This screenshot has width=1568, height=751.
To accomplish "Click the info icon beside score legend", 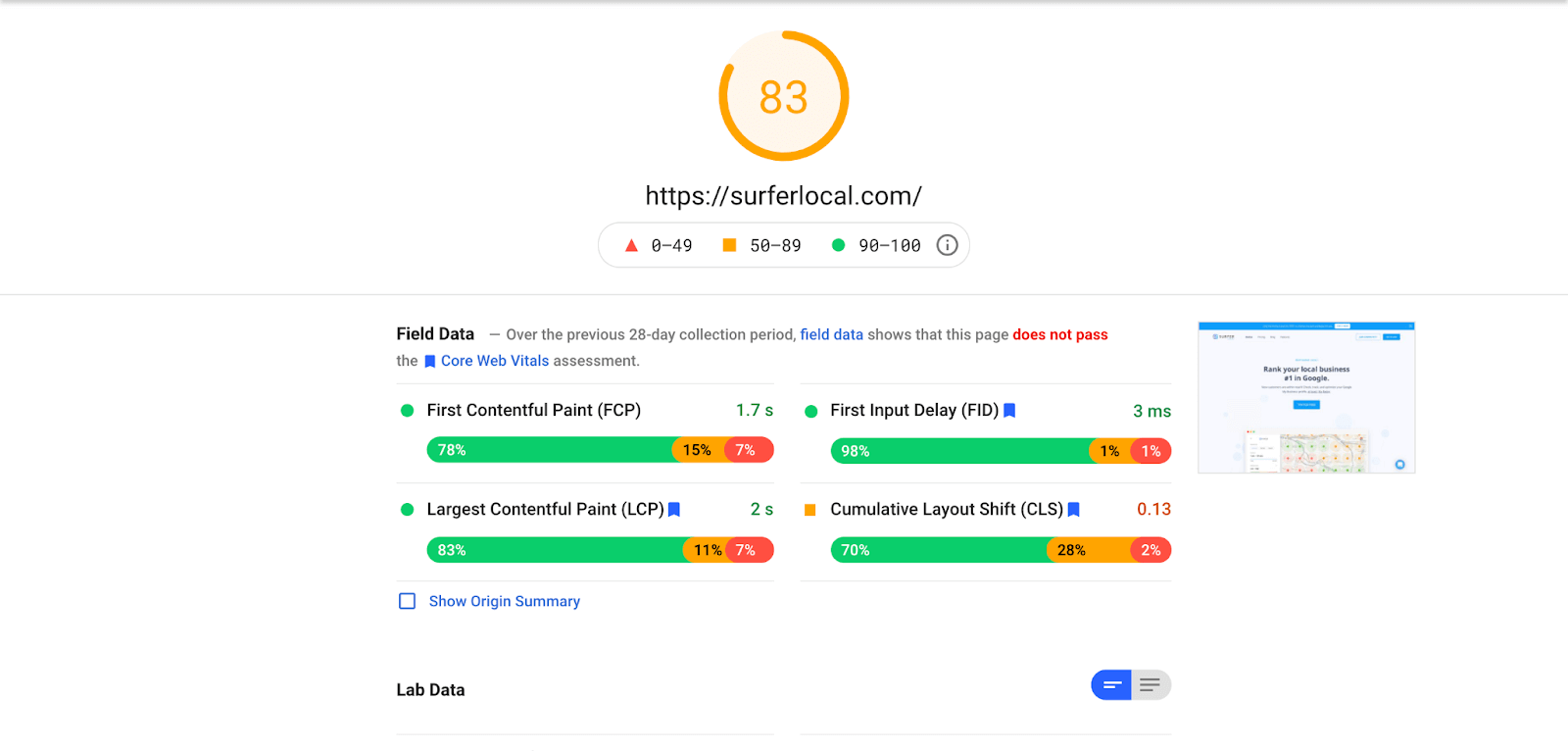I will coord(947,245).
